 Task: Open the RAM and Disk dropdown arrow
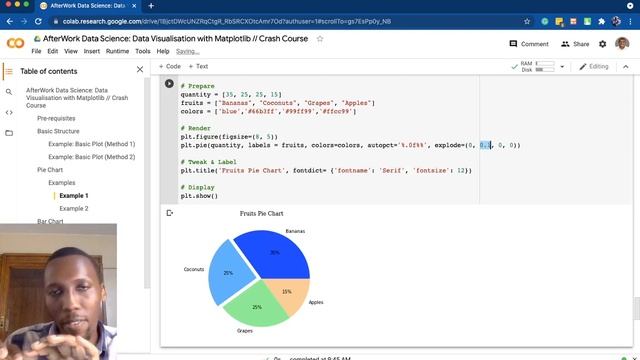pyautogui.click(x=562, y=67)
